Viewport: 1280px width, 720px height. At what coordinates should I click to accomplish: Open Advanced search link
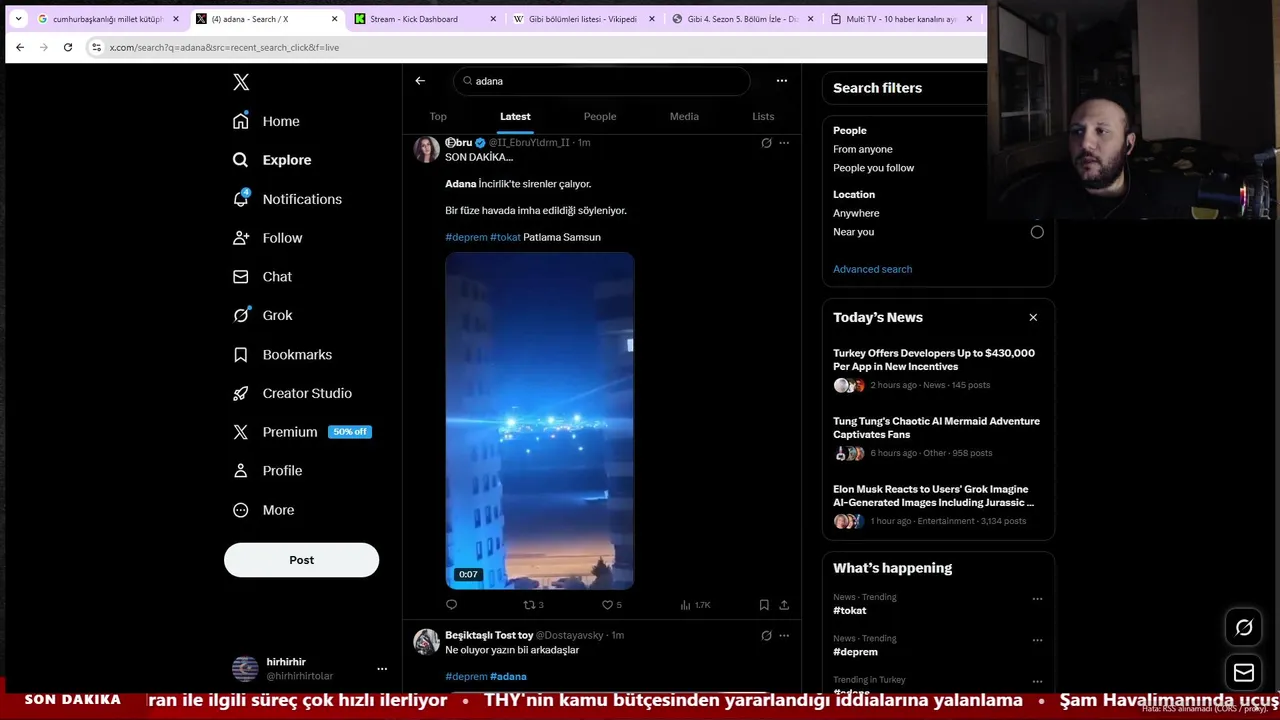(x=872, y=269)
